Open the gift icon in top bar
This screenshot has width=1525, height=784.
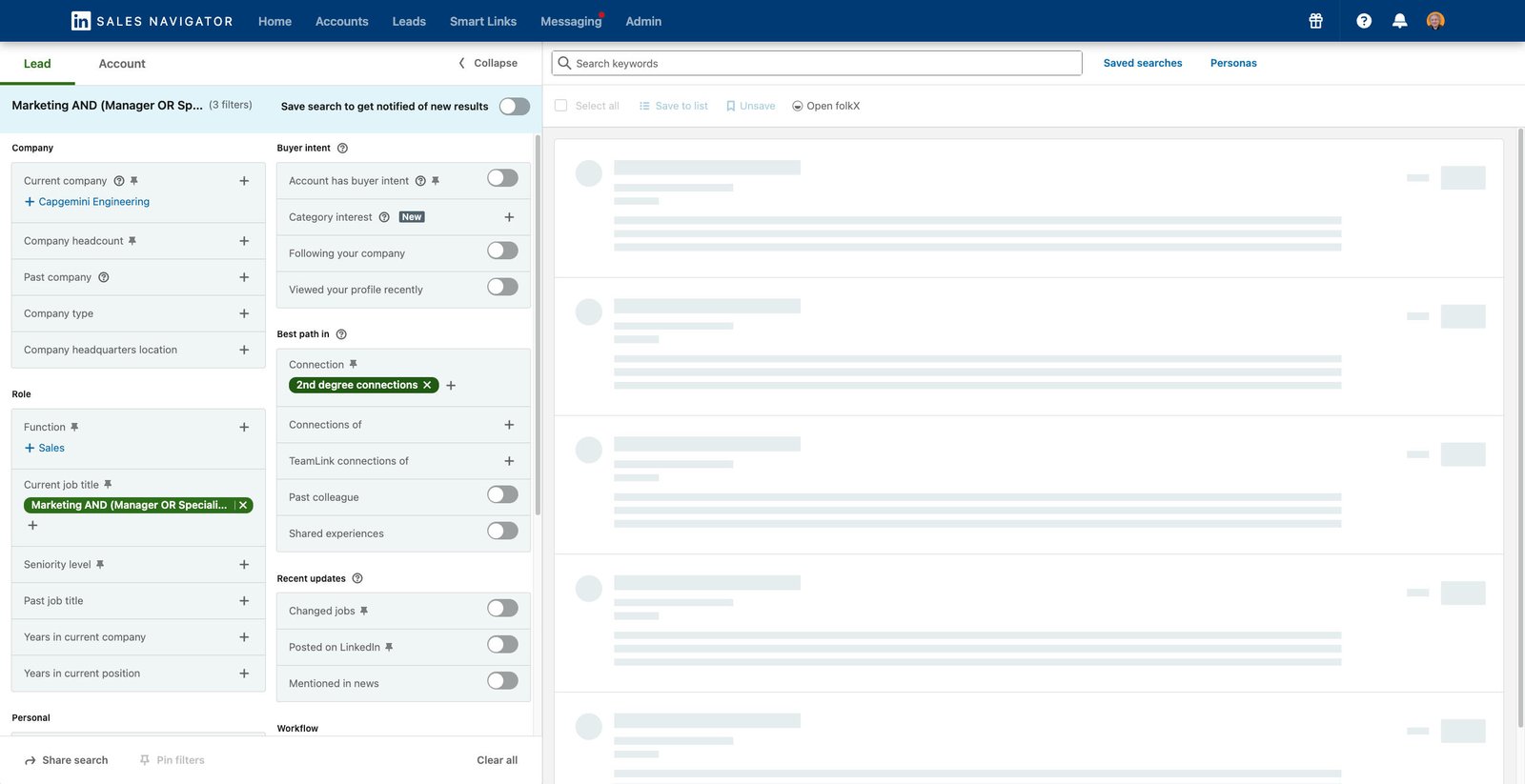point(1315,21)
